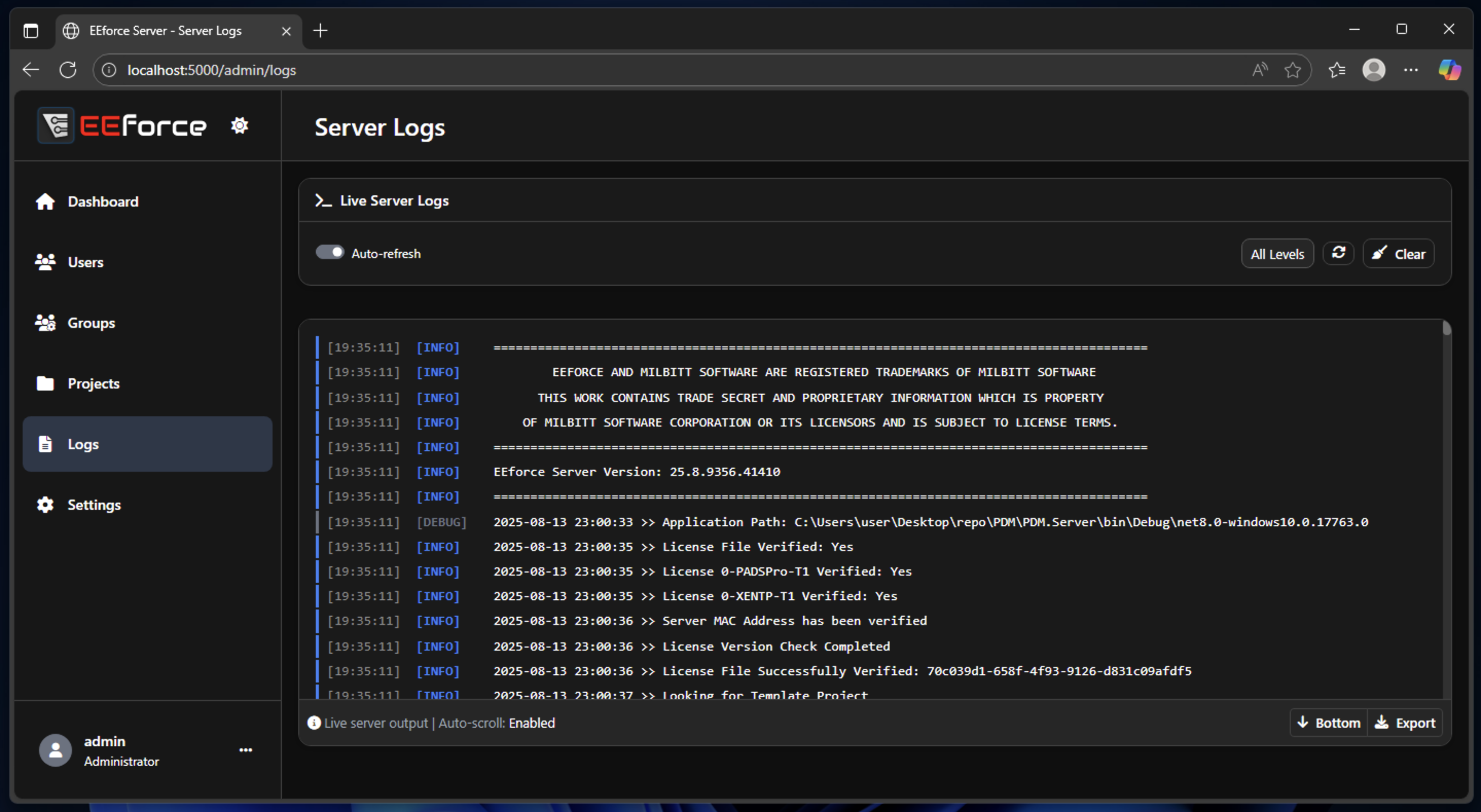Click the info icon beside Live server output

coord(314,723)
